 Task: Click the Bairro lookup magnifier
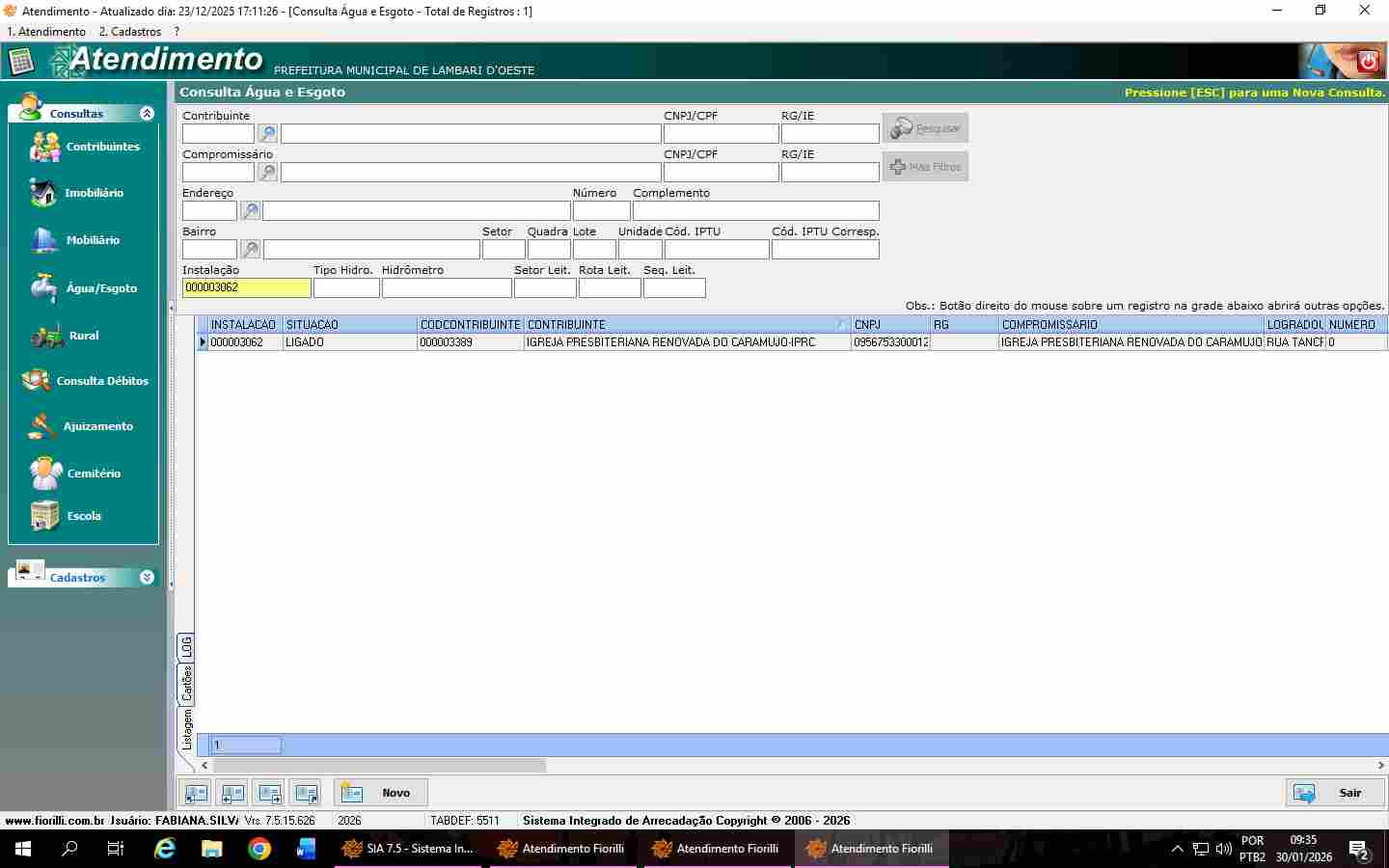(250, 250)
